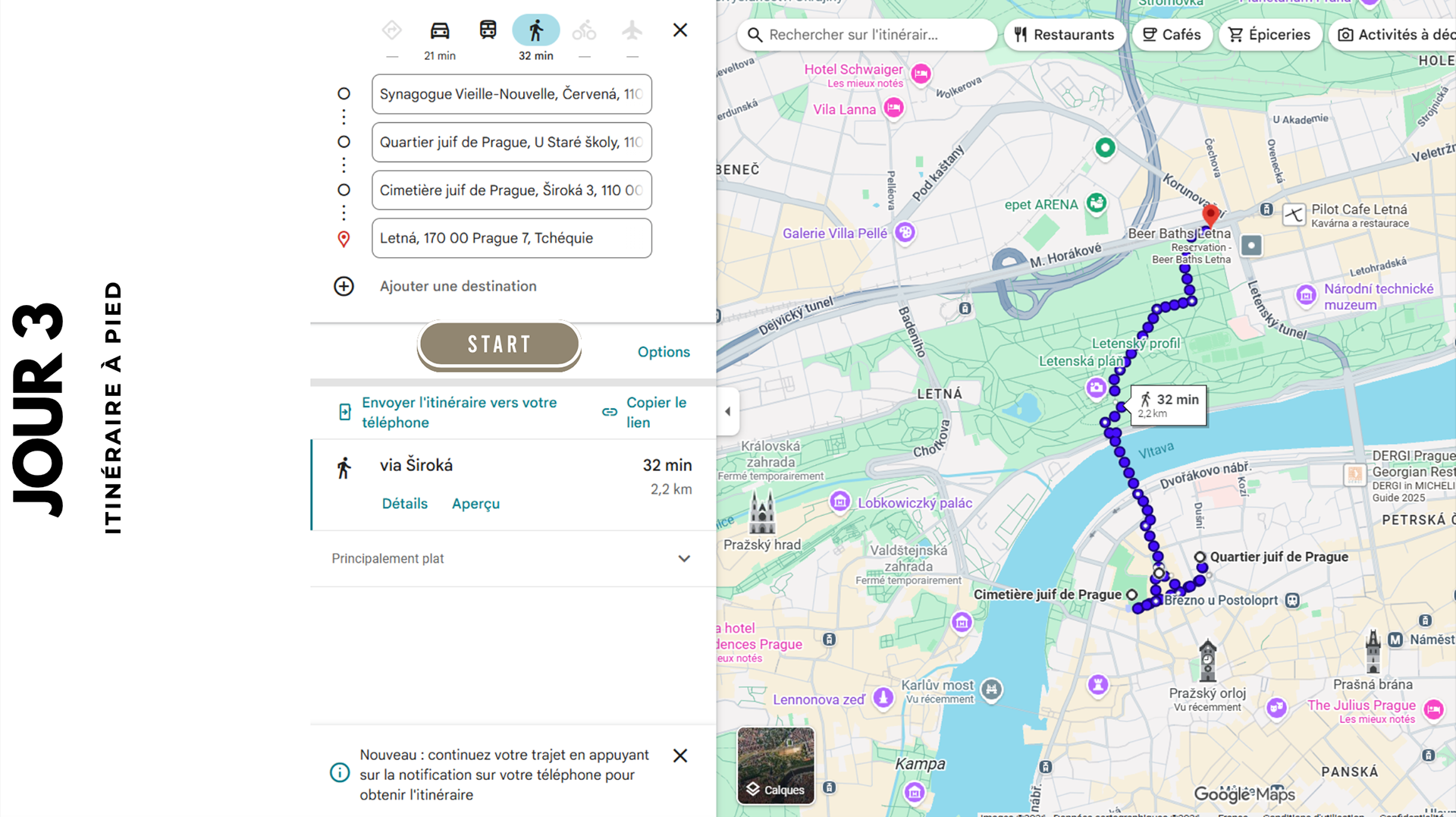
Task: Click Brezno u Postoloprt tram stop marker
Action: pos(1292,600)
